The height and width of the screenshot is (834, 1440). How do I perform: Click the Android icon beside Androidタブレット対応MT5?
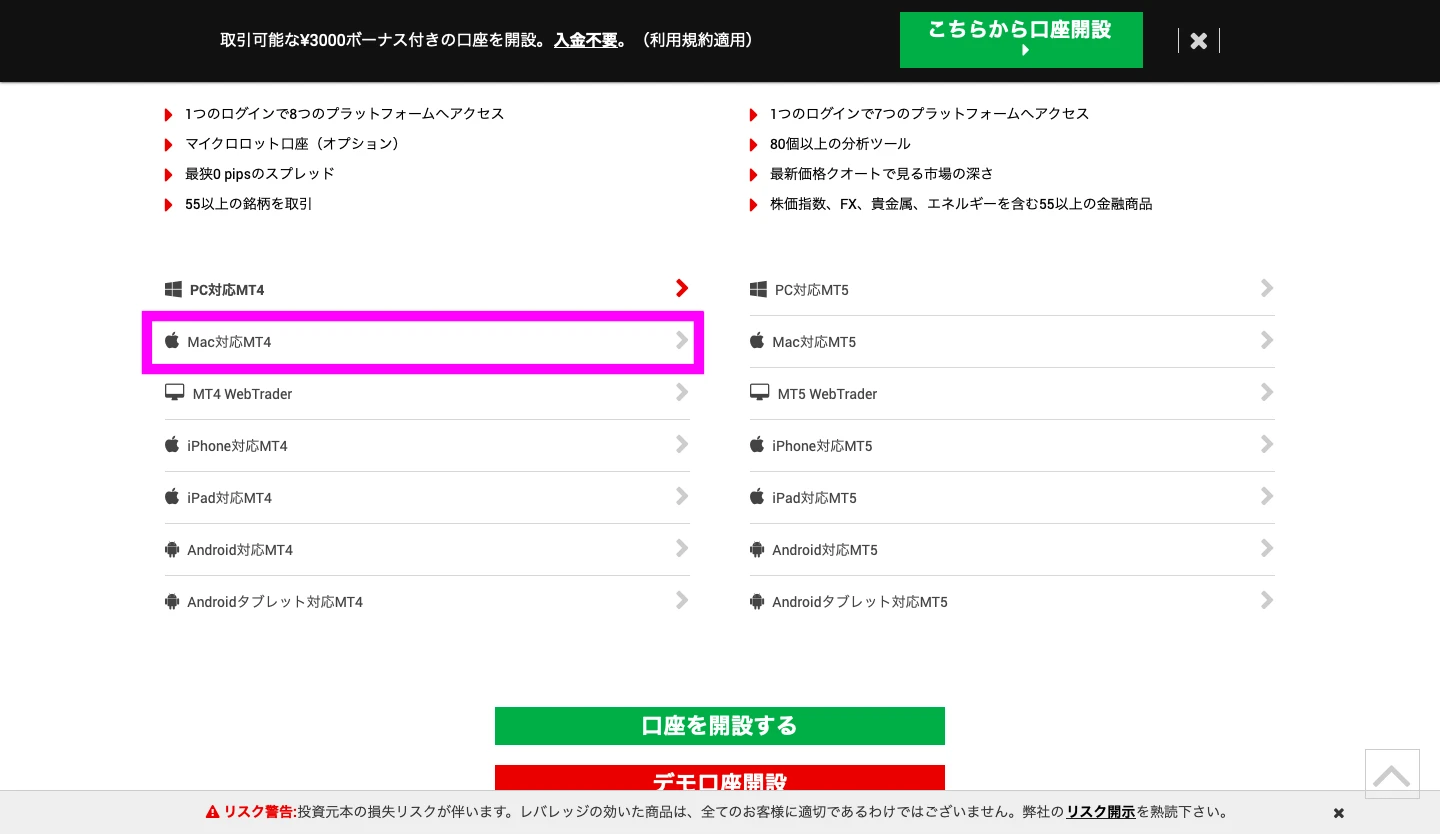[757, 601]
